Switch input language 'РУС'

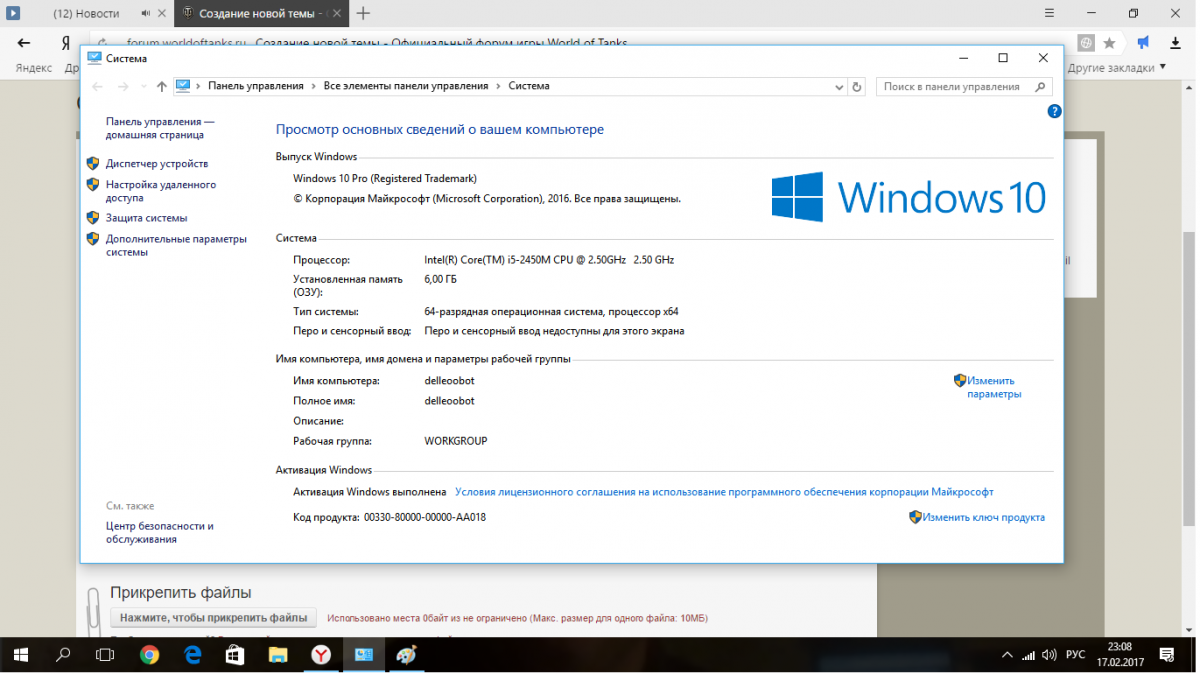(1076, 655)
